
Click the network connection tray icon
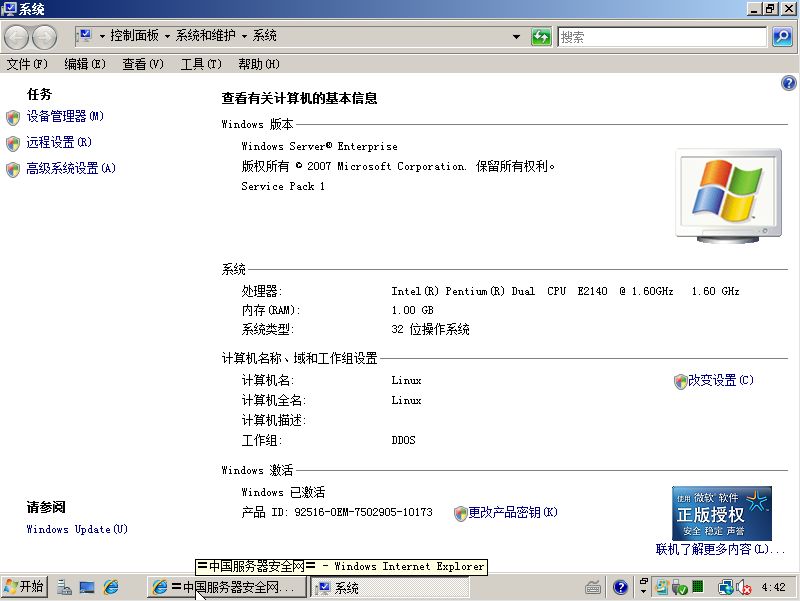(726, 588)
